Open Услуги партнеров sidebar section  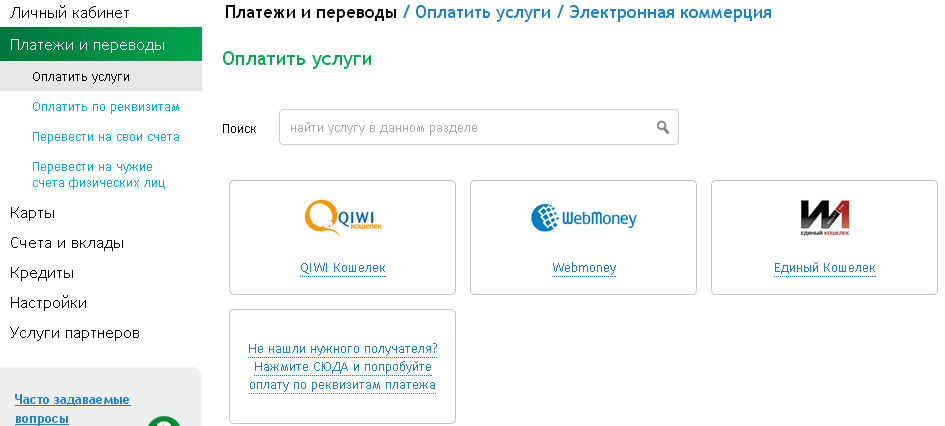pos(75,333)
